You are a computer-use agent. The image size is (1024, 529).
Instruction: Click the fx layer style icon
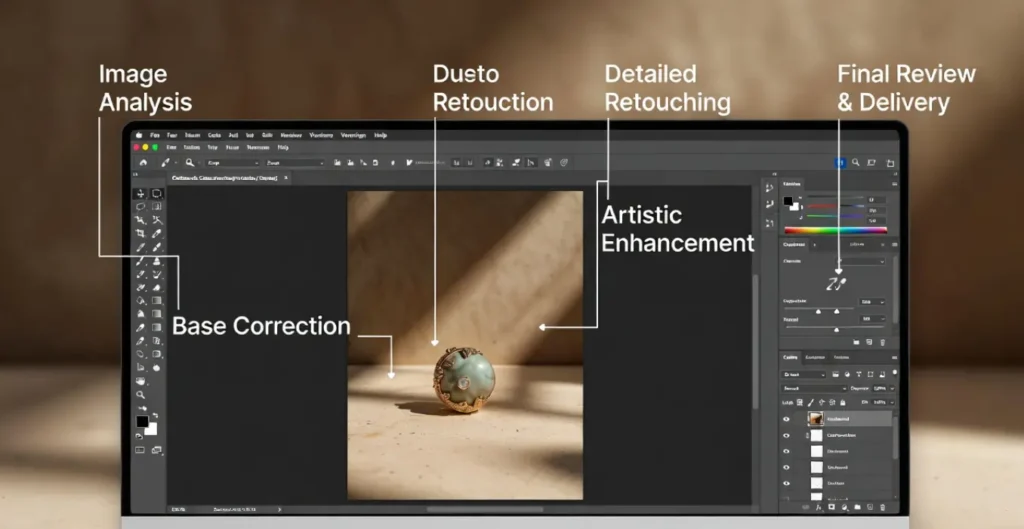[x=819, y=507]
